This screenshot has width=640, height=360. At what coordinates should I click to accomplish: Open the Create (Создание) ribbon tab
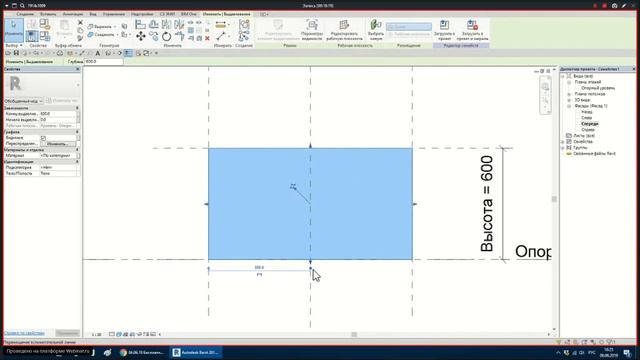25,14
